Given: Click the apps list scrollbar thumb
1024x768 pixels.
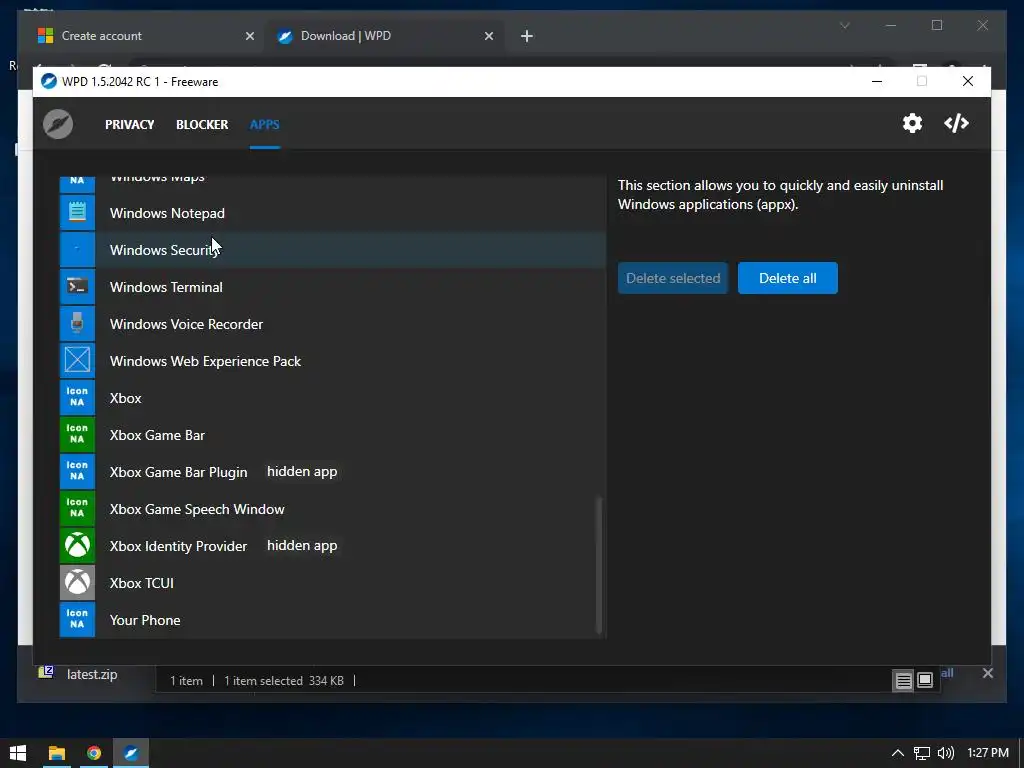Looking at the screenshot, I should click(599, 566).
